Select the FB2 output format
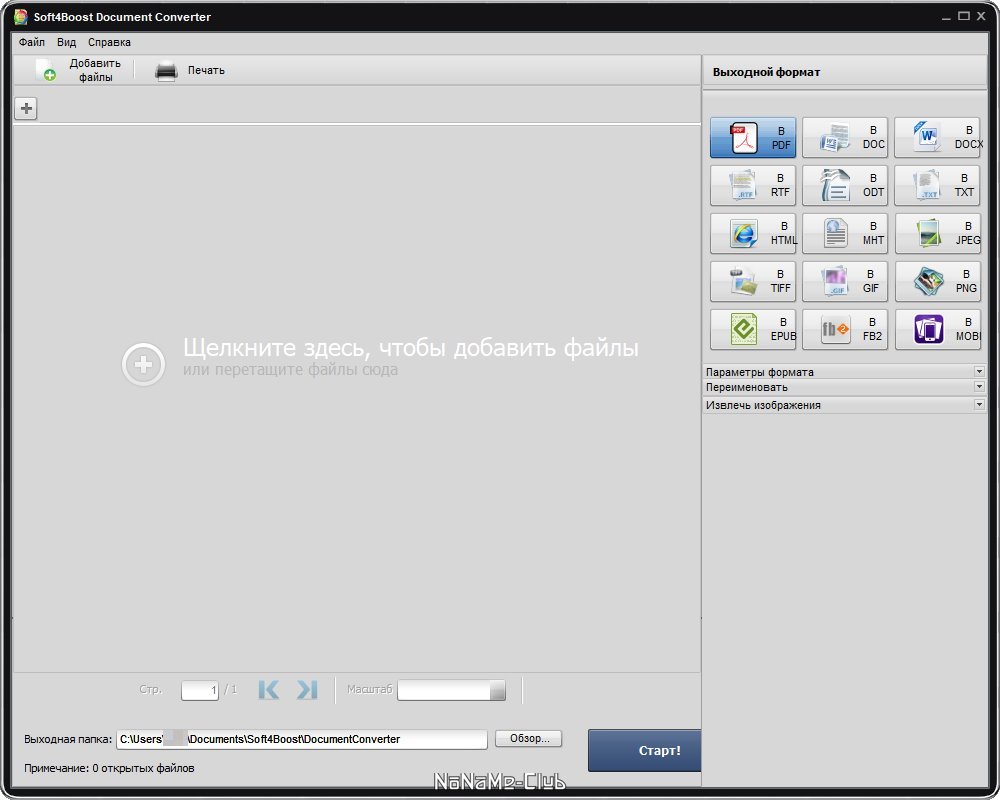1000x800 pixels. (844, 330)
